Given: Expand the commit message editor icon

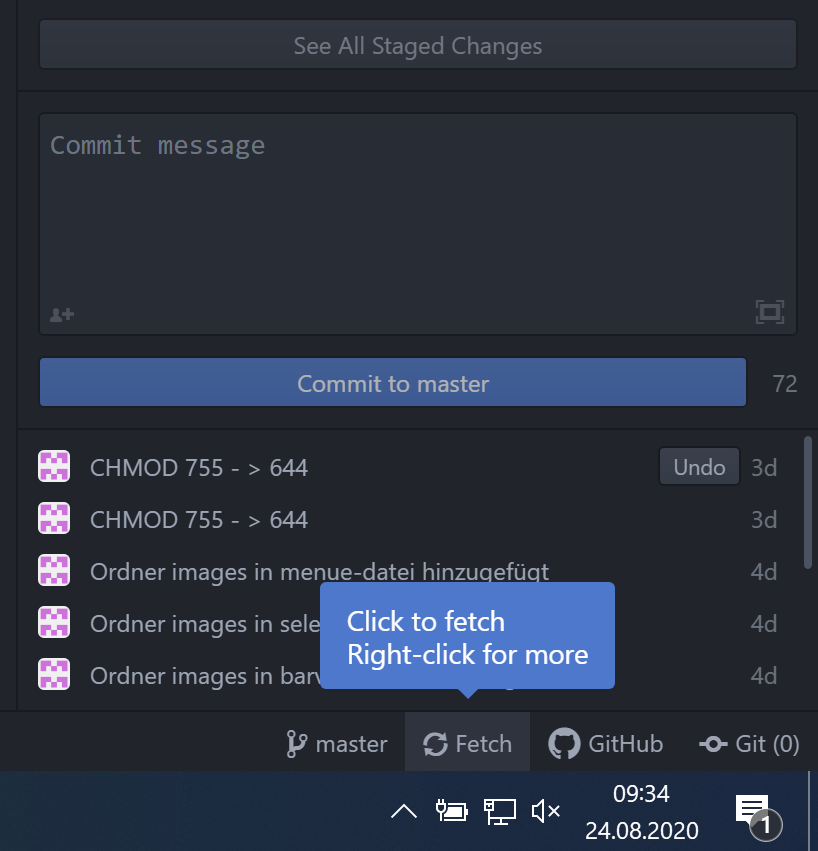Looking at the screenshot, I should (x=769, y=312).
